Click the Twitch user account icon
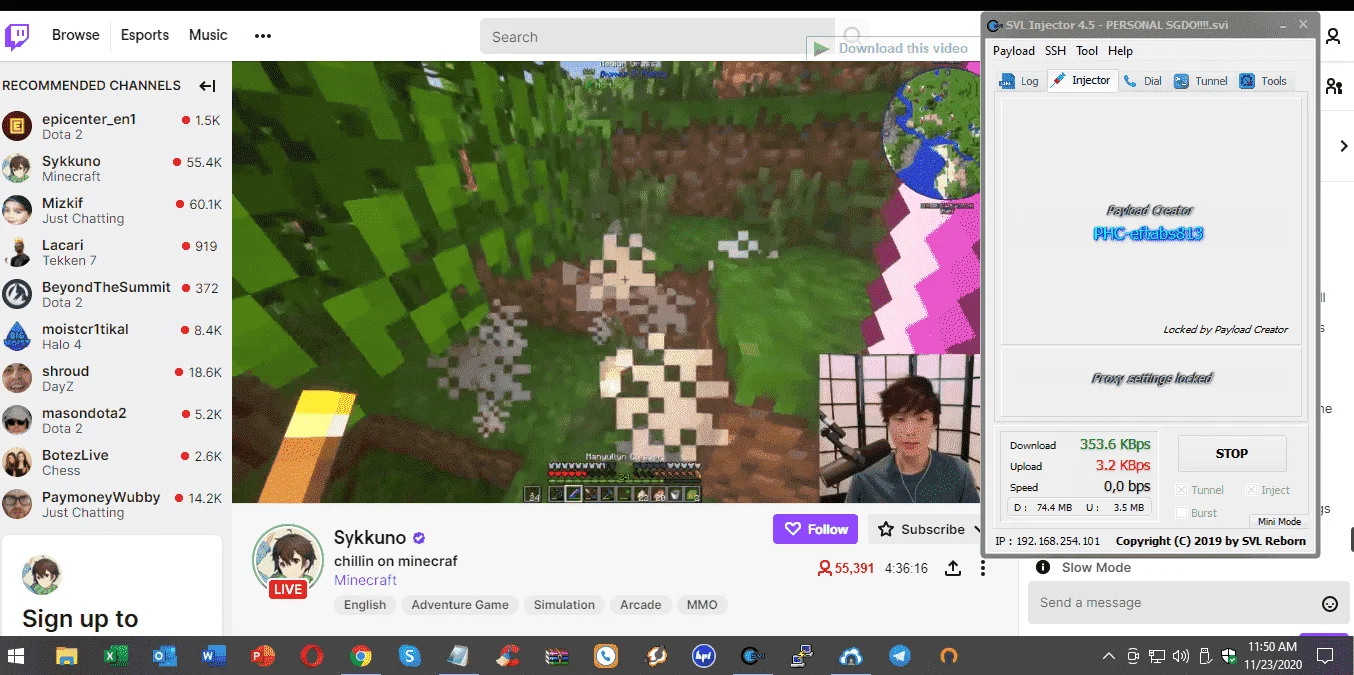The height and width of the screenshot is (675, 1354). (1333, 36)
